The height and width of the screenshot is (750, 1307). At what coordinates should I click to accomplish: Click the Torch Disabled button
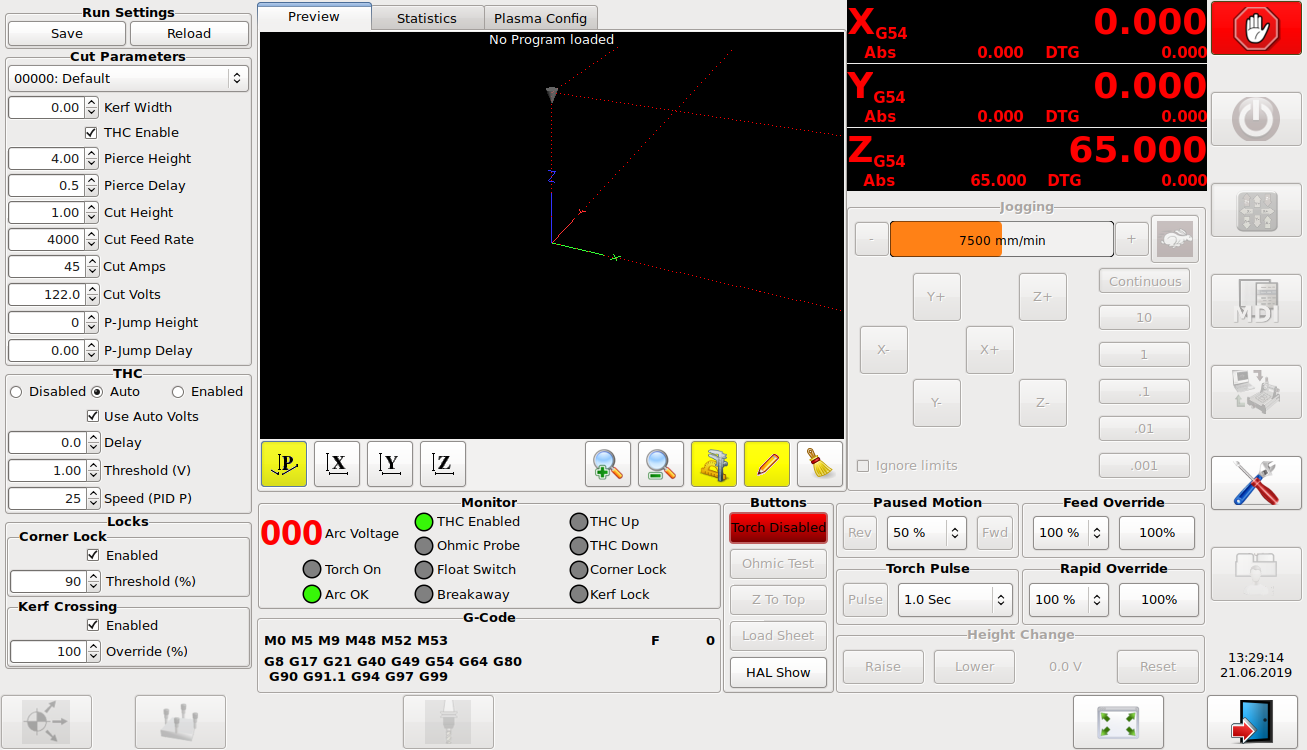tap(779, 528)
